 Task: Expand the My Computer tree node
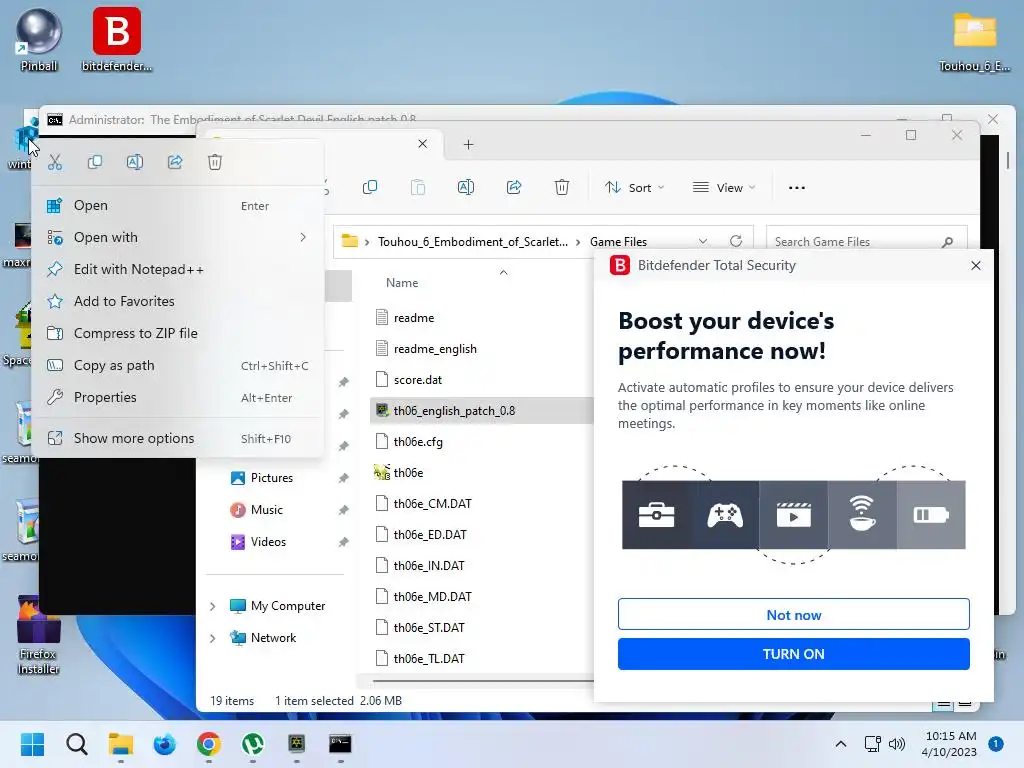(213, 607)
